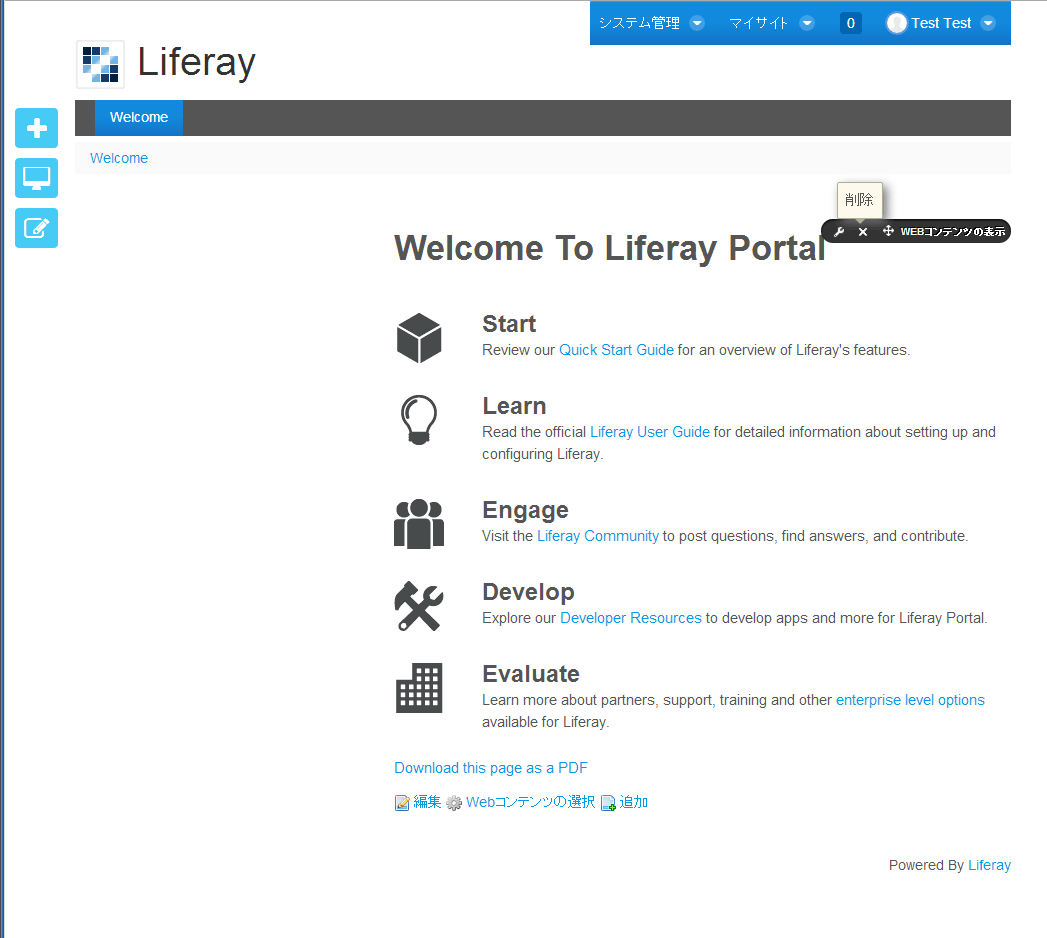1047x938 pixels.
Task: Click the plus Add button in sidebar
Action: coord(36,128)
